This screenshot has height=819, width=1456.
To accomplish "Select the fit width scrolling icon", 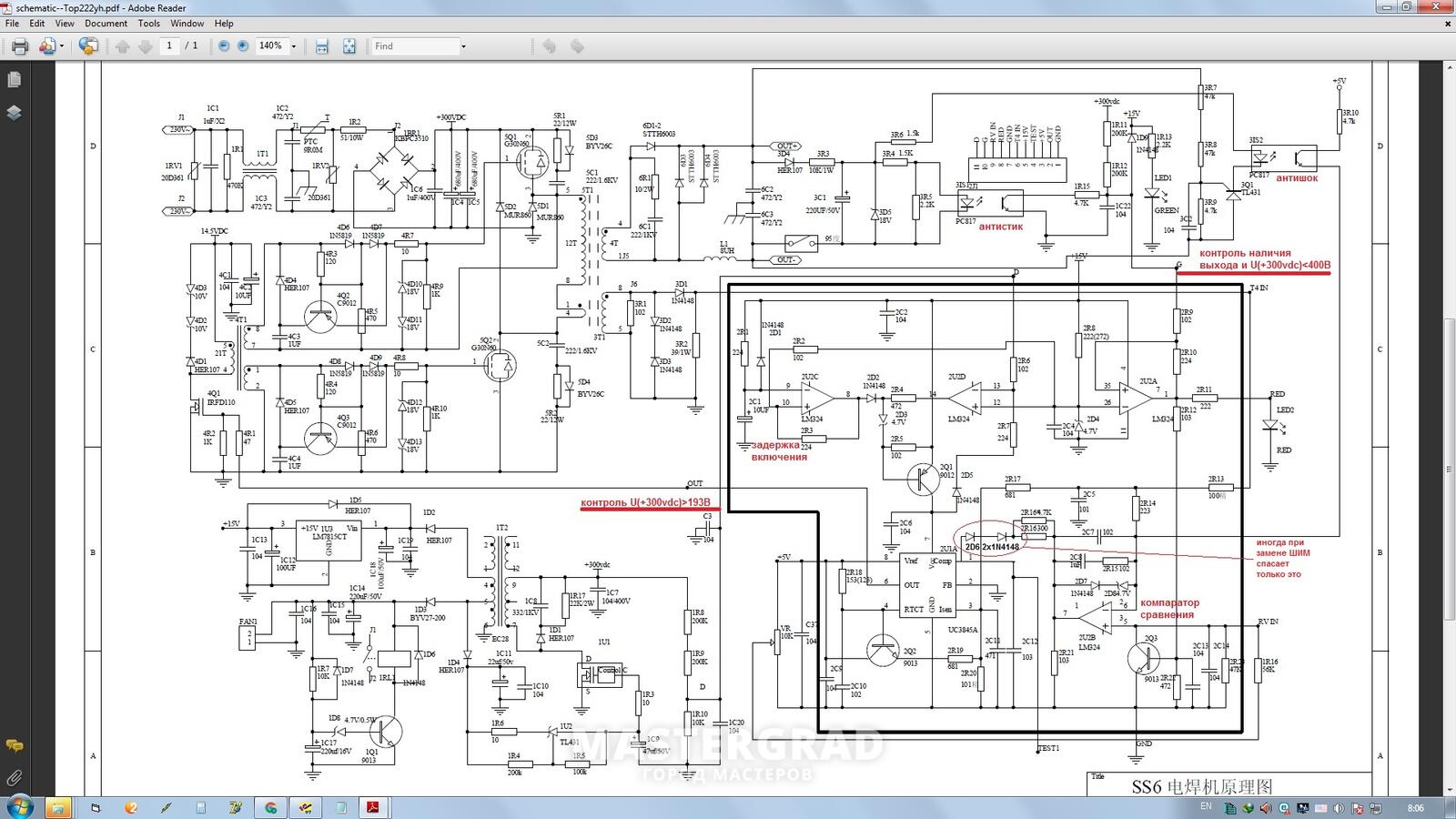I will (x=321, y=46).
